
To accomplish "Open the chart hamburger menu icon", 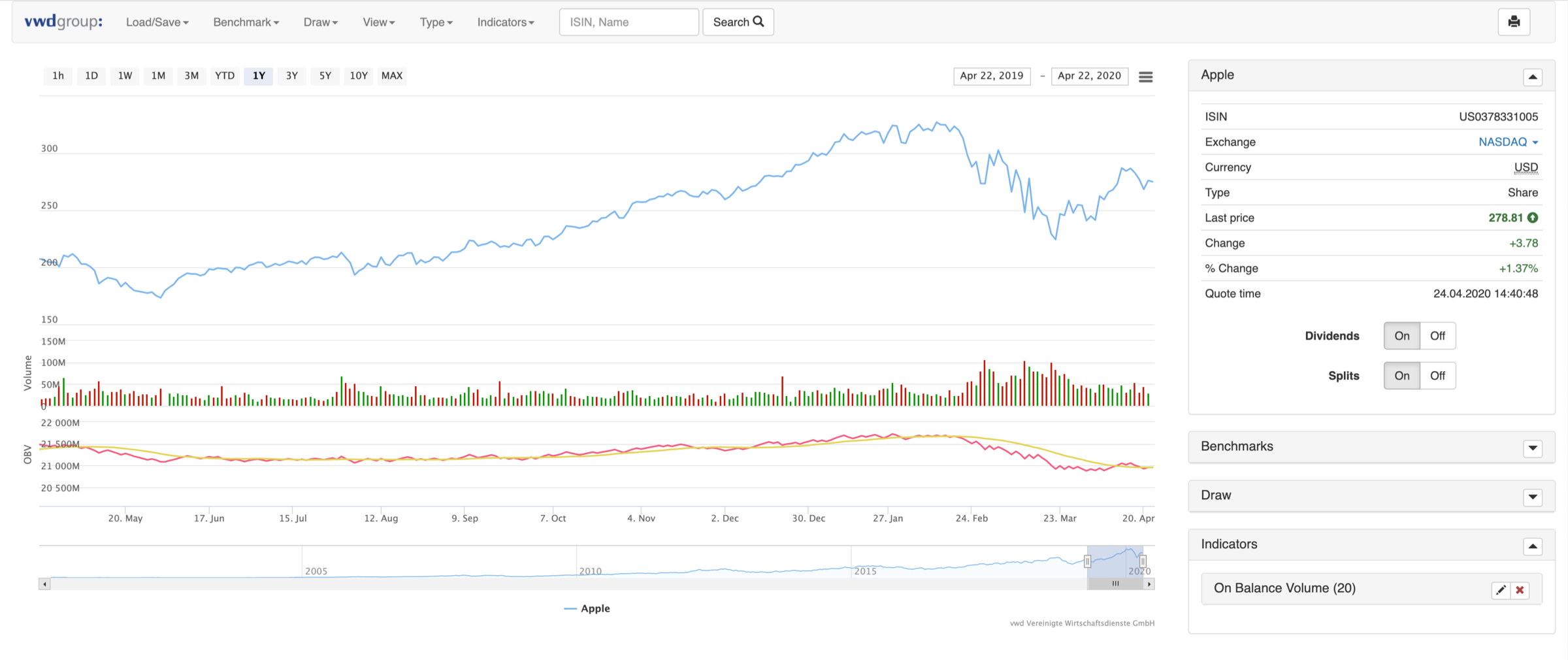I will tap(1145, 76).
